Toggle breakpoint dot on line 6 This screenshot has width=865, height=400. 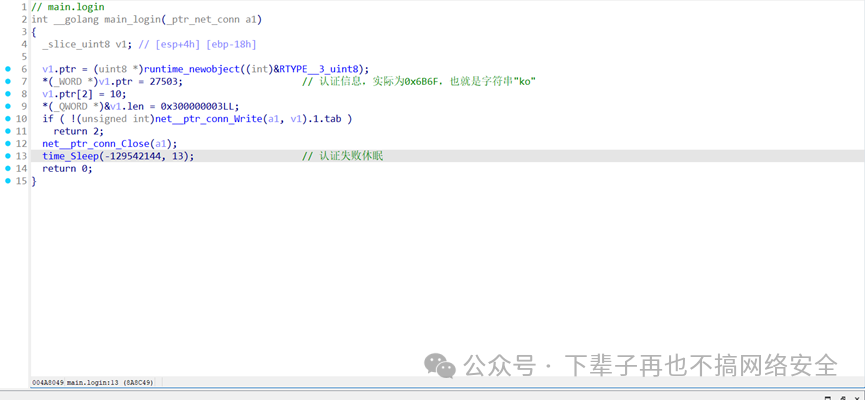coord(8,69)
